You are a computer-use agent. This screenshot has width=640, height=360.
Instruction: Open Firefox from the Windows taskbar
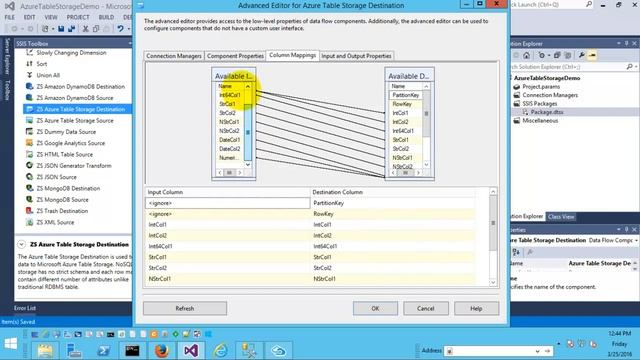[x=162, y=351]
